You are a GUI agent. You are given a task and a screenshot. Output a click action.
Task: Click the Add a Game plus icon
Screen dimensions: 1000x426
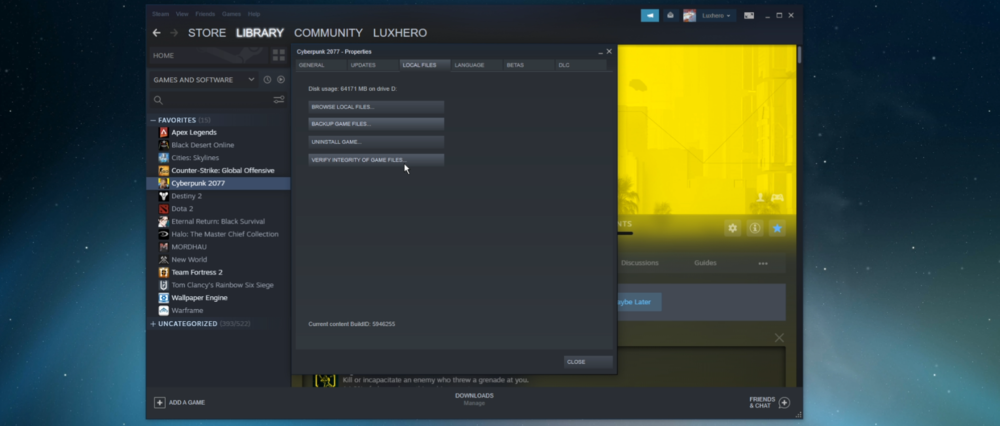pos(159,402)
